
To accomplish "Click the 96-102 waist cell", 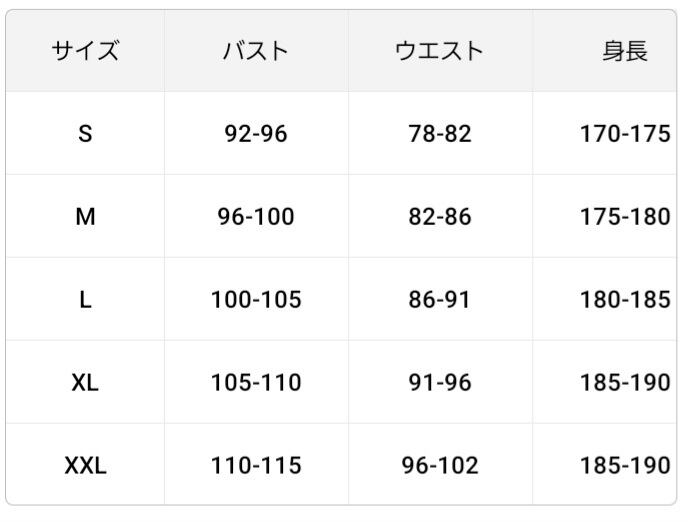I will point(439,465).
